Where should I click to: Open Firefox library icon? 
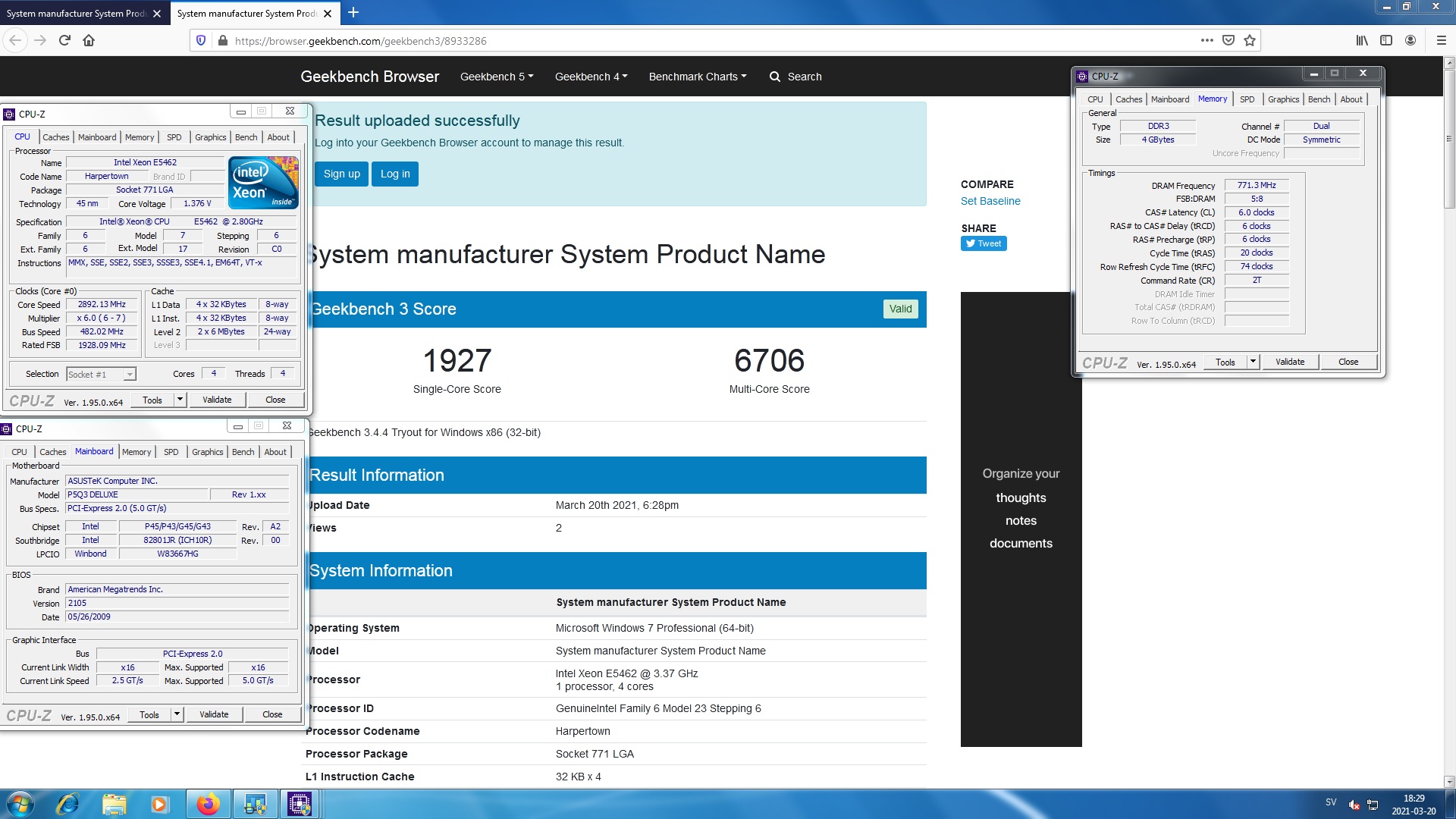[x=1362, y=40]
